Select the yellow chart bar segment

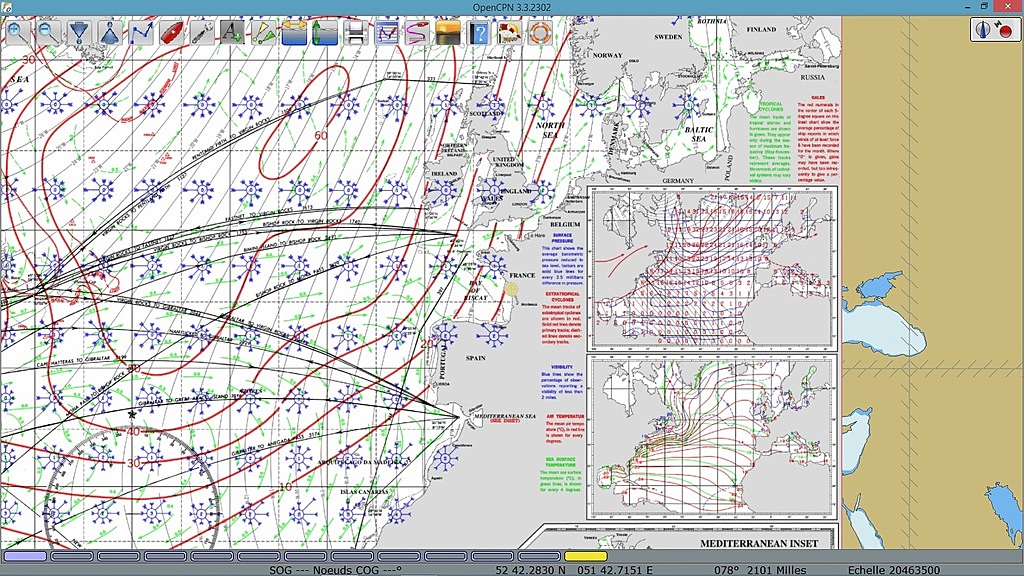[585, 556]
